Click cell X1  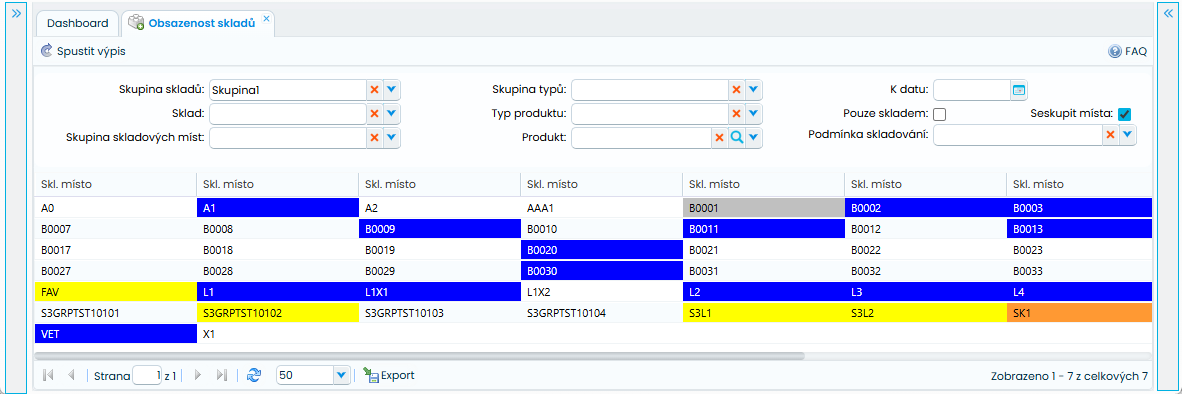tap(277, 334)
